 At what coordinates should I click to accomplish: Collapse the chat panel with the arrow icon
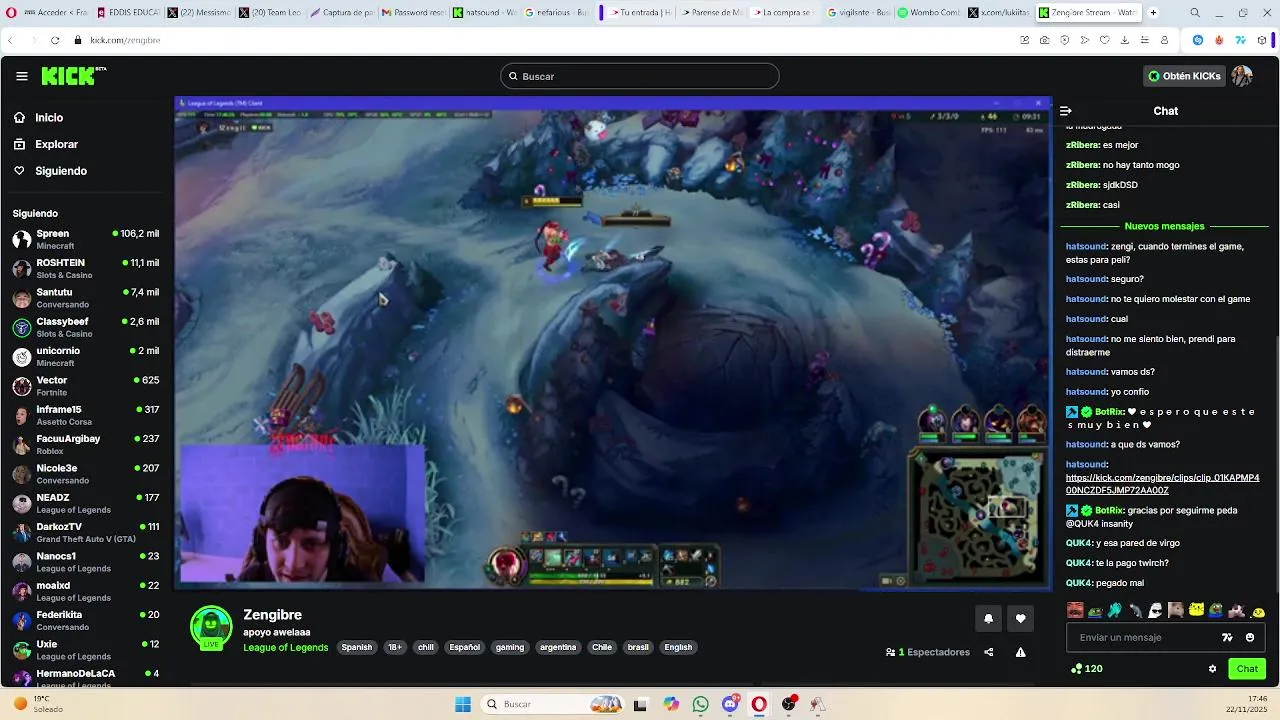click(1066, 111)
